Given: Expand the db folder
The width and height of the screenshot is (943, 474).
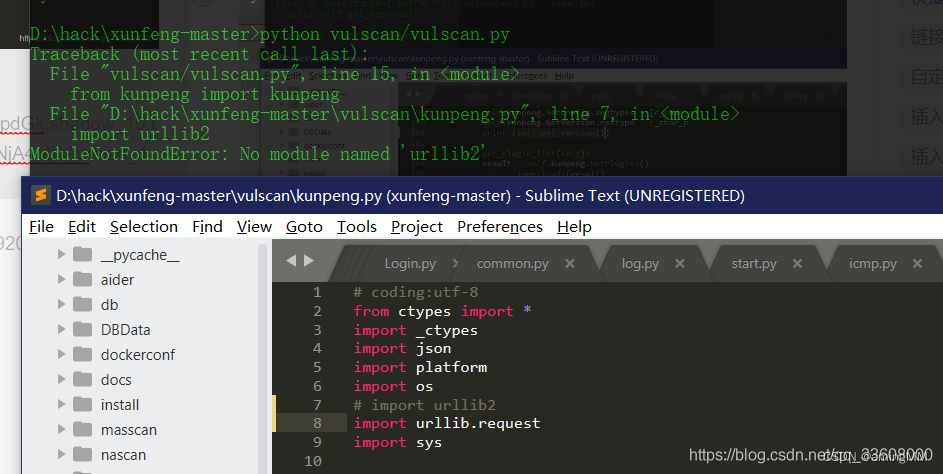Looking at the screenshot, I should point(61,304).
